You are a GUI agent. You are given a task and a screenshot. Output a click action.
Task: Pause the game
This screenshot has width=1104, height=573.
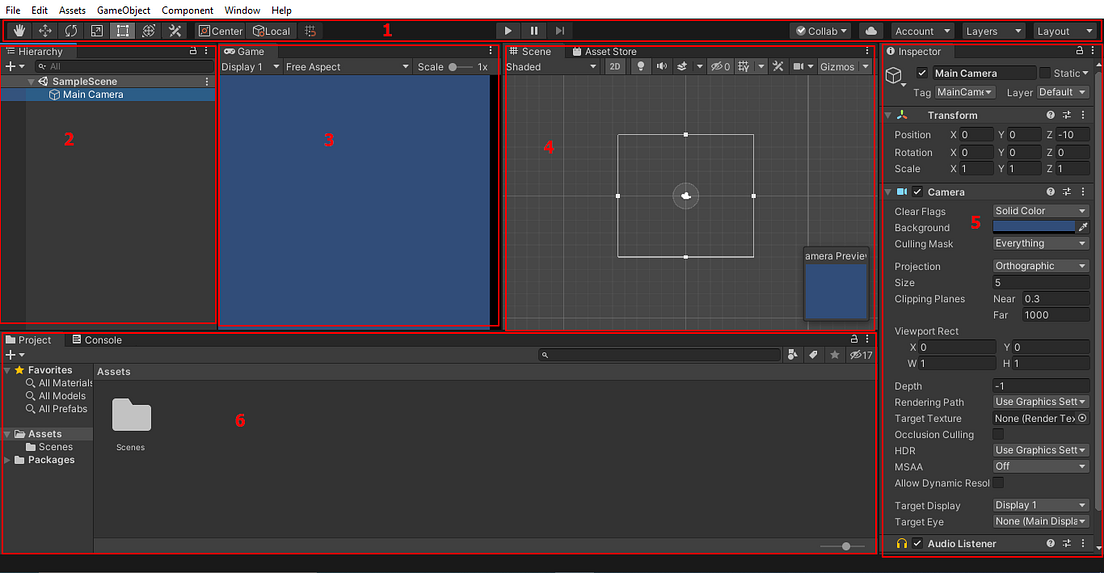(x=534, y=31)
